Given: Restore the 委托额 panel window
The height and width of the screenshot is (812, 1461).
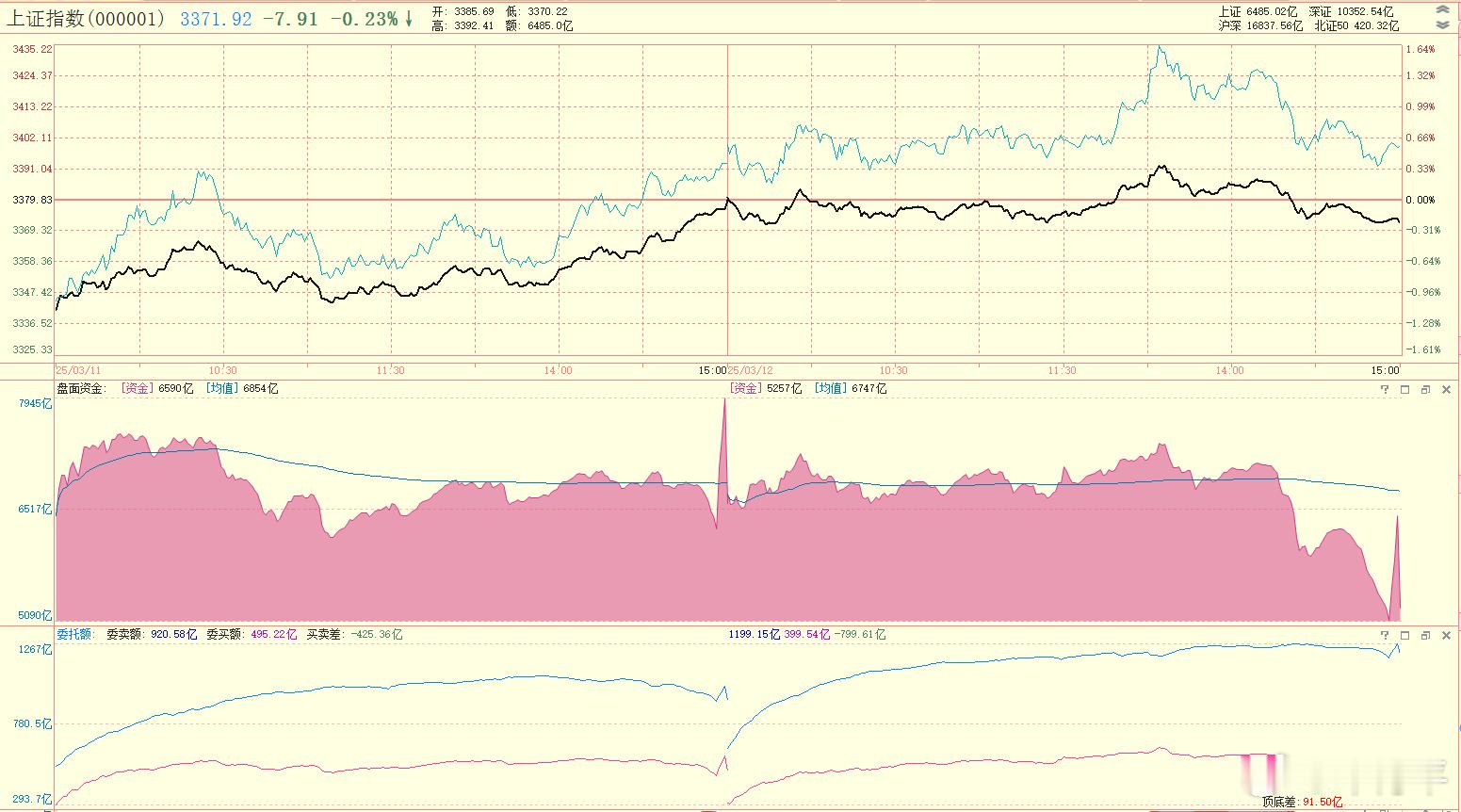Looking at the screenshot, I should 1425,636.
